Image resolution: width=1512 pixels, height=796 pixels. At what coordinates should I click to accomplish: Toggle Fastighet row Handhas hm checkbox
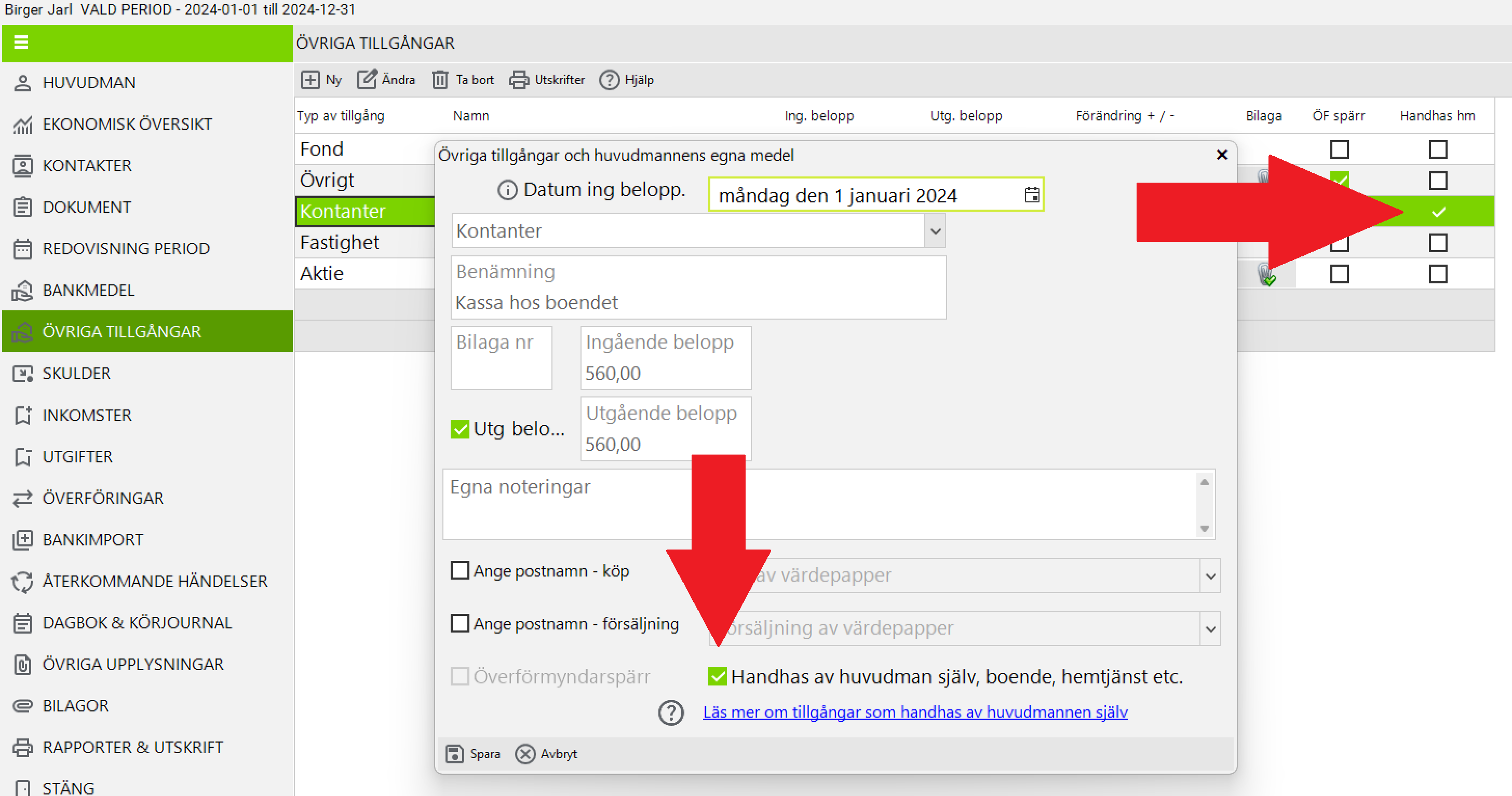[x=1437, y=242]
